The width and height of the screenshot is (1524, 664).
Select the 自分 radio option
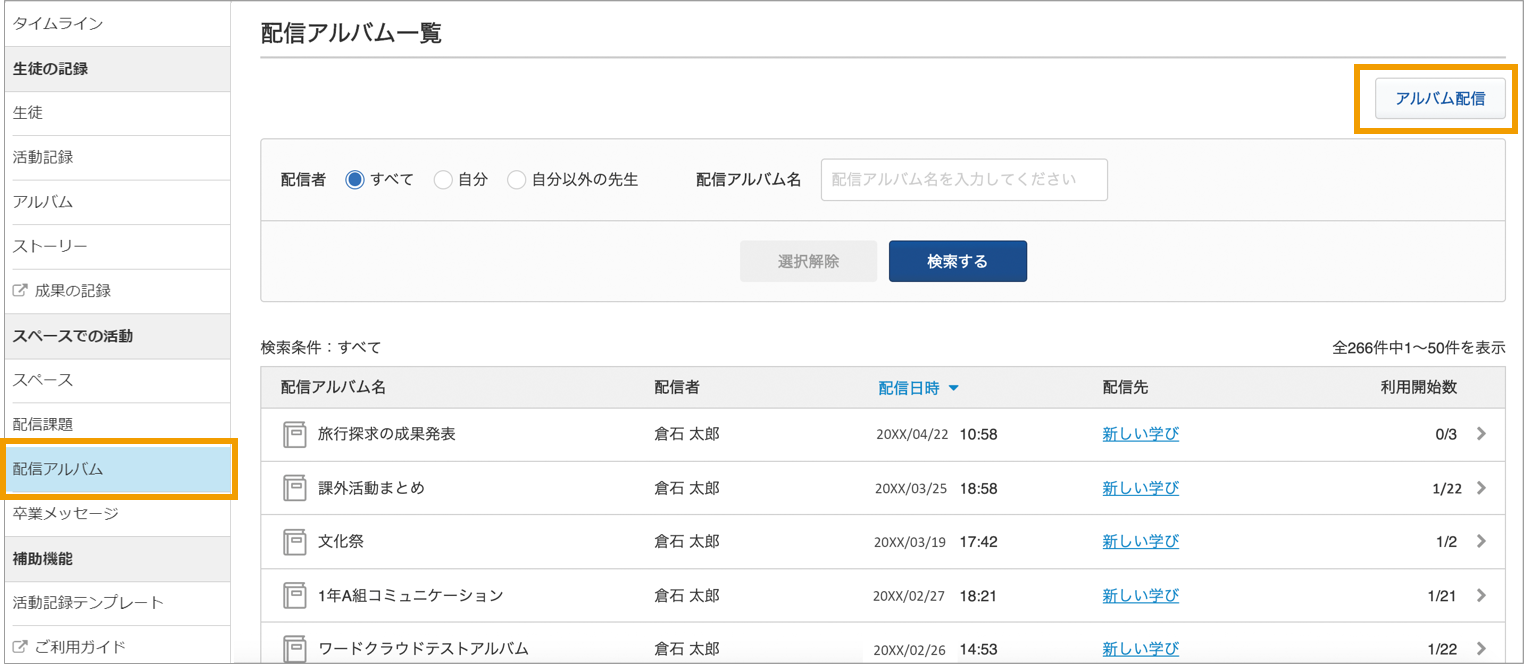click(443, 180)
